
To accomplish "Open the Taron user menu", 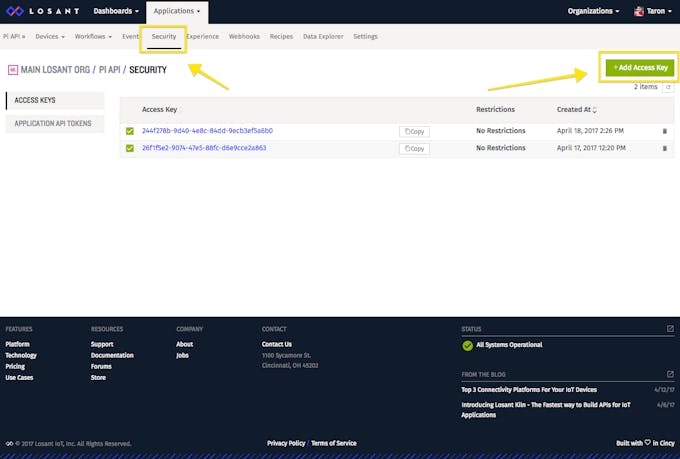I will (x=653, y=11).
